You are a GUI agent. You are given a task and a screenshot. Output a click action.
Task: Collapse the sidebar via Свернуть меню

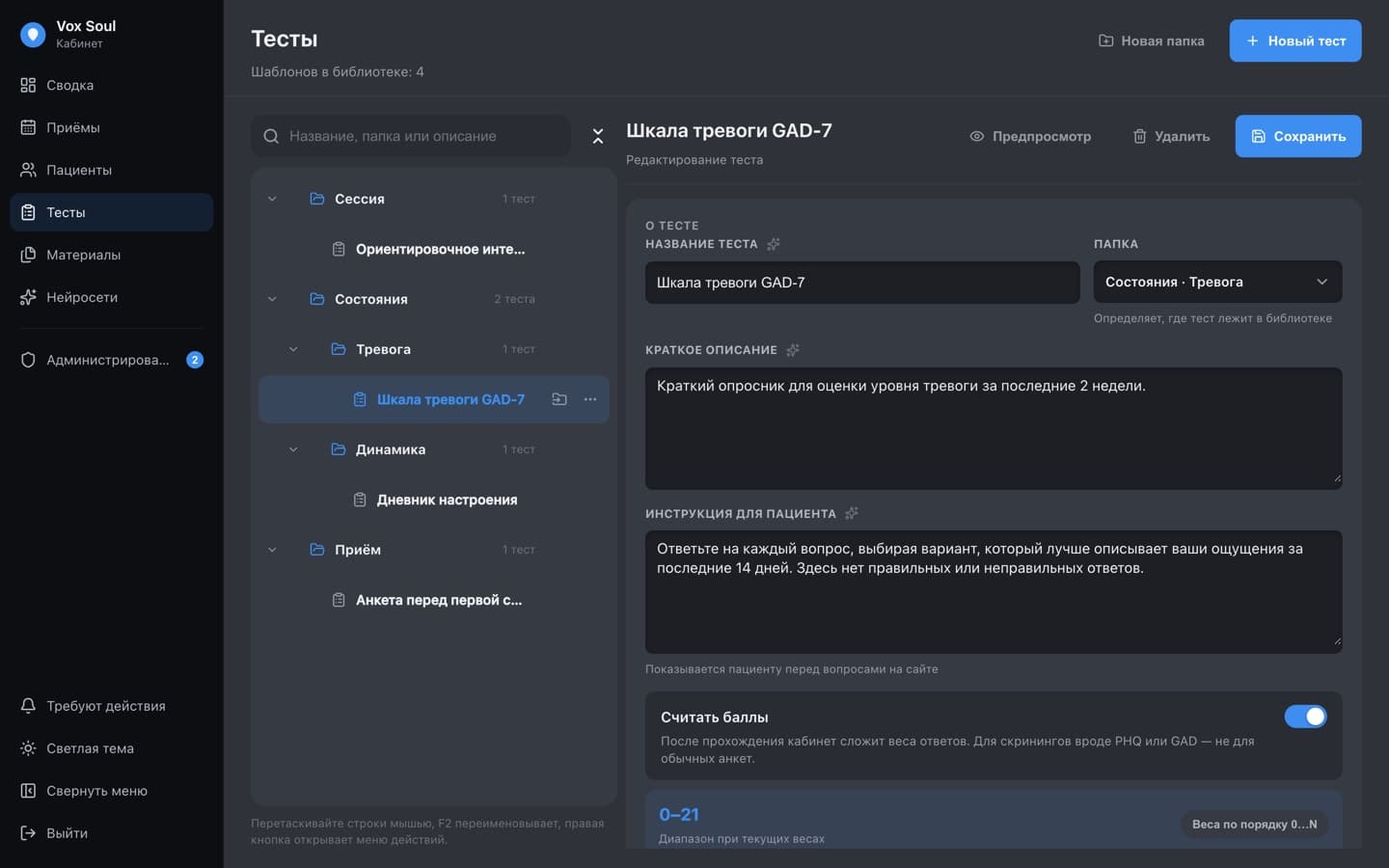(x=112, y=791)
